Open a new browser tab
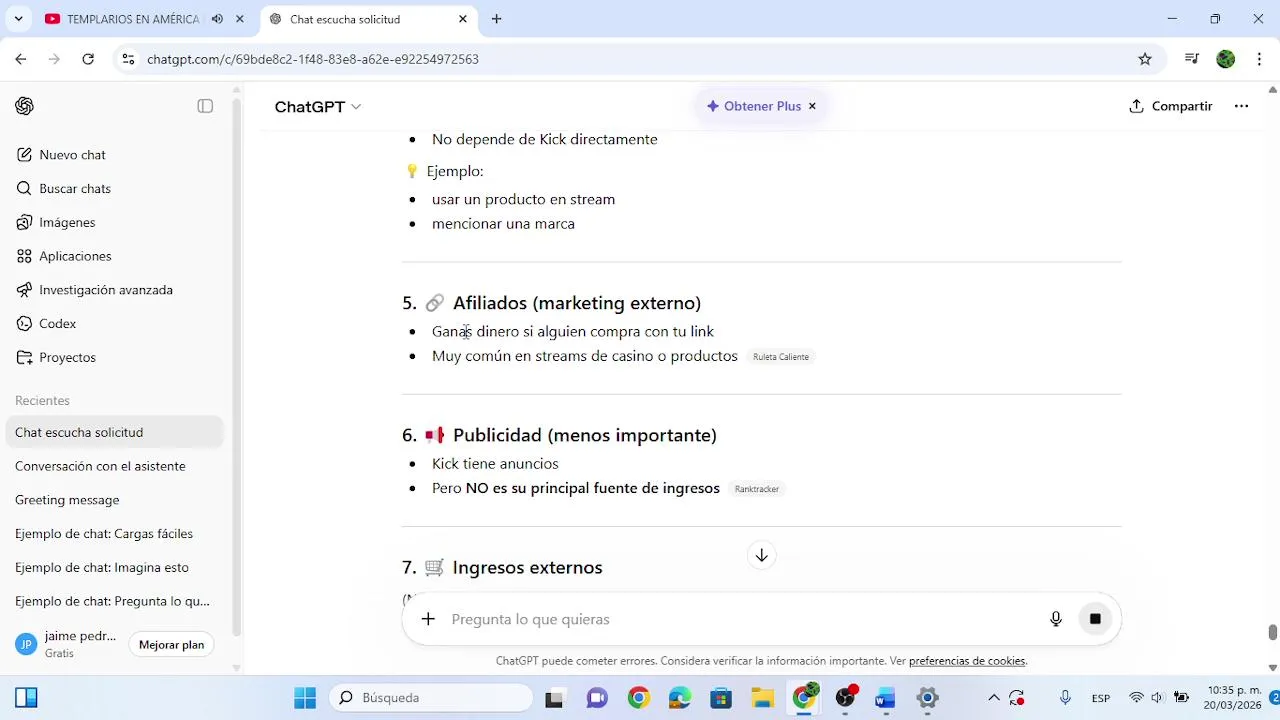Viewport: 1280px width, 720px height. (496, 19)
